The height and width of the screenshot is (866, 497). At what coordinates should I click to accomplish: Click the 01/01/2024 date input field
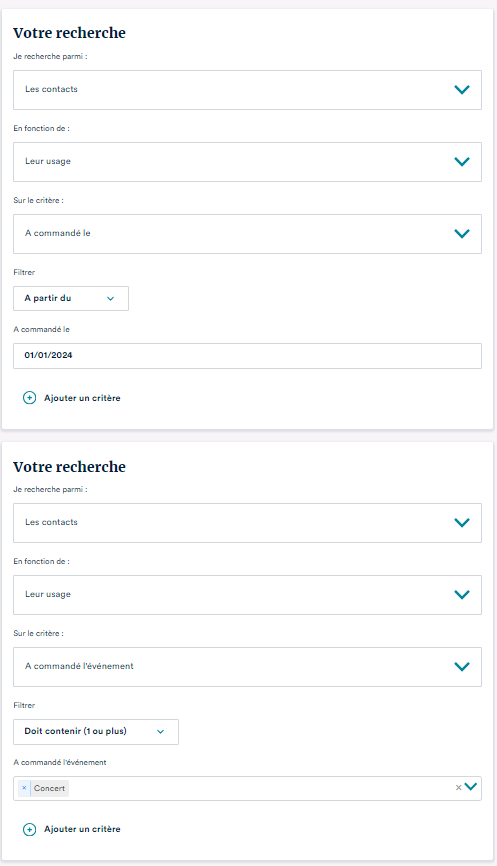coord(247,356)
